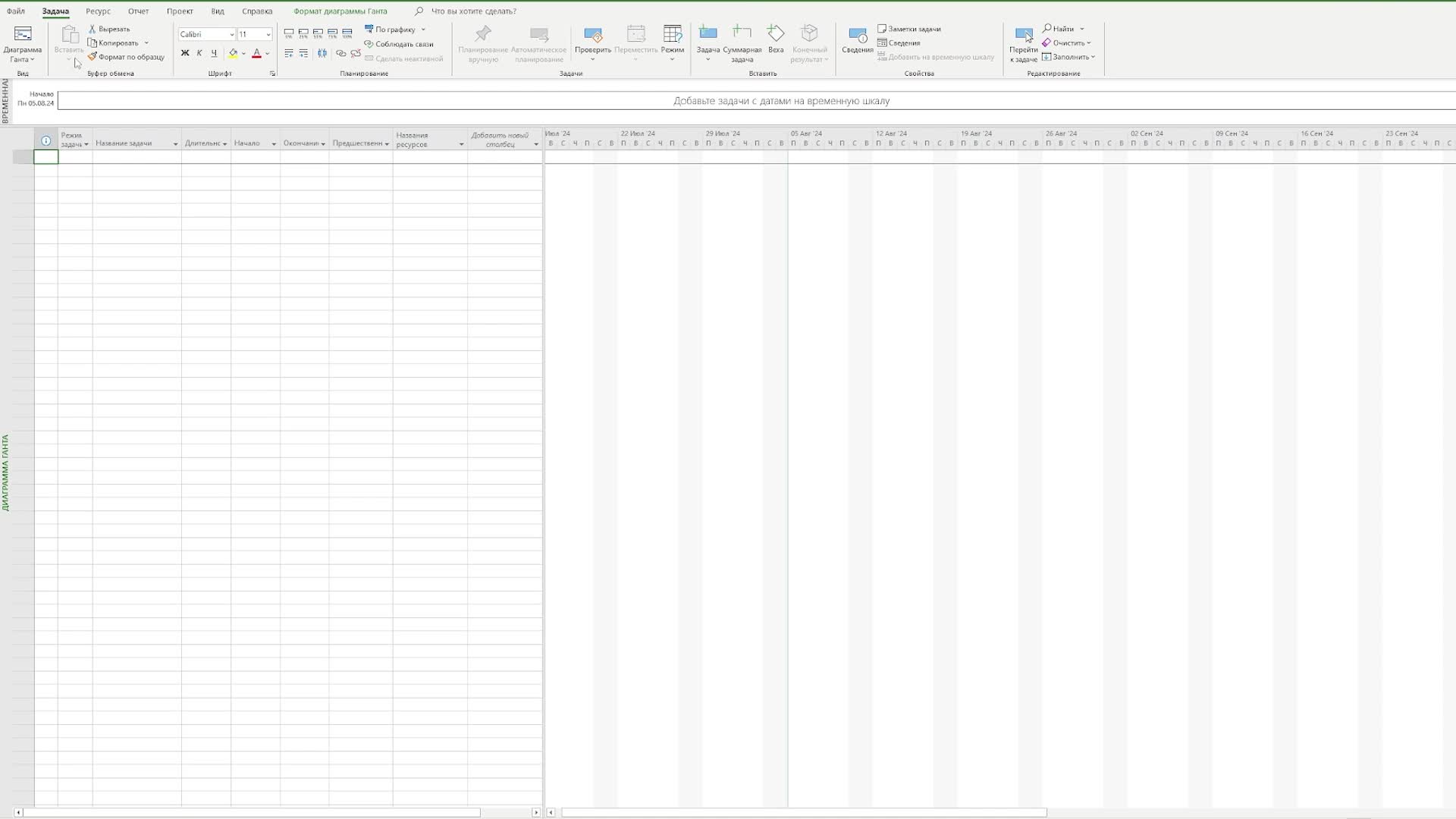Click Соблюдать связи respect links
1456x819 pixels.
(x=399, y=44)
